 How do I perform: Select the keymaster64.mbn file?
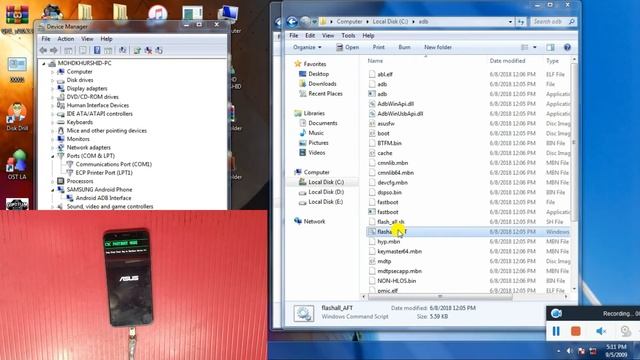(399, 251)
